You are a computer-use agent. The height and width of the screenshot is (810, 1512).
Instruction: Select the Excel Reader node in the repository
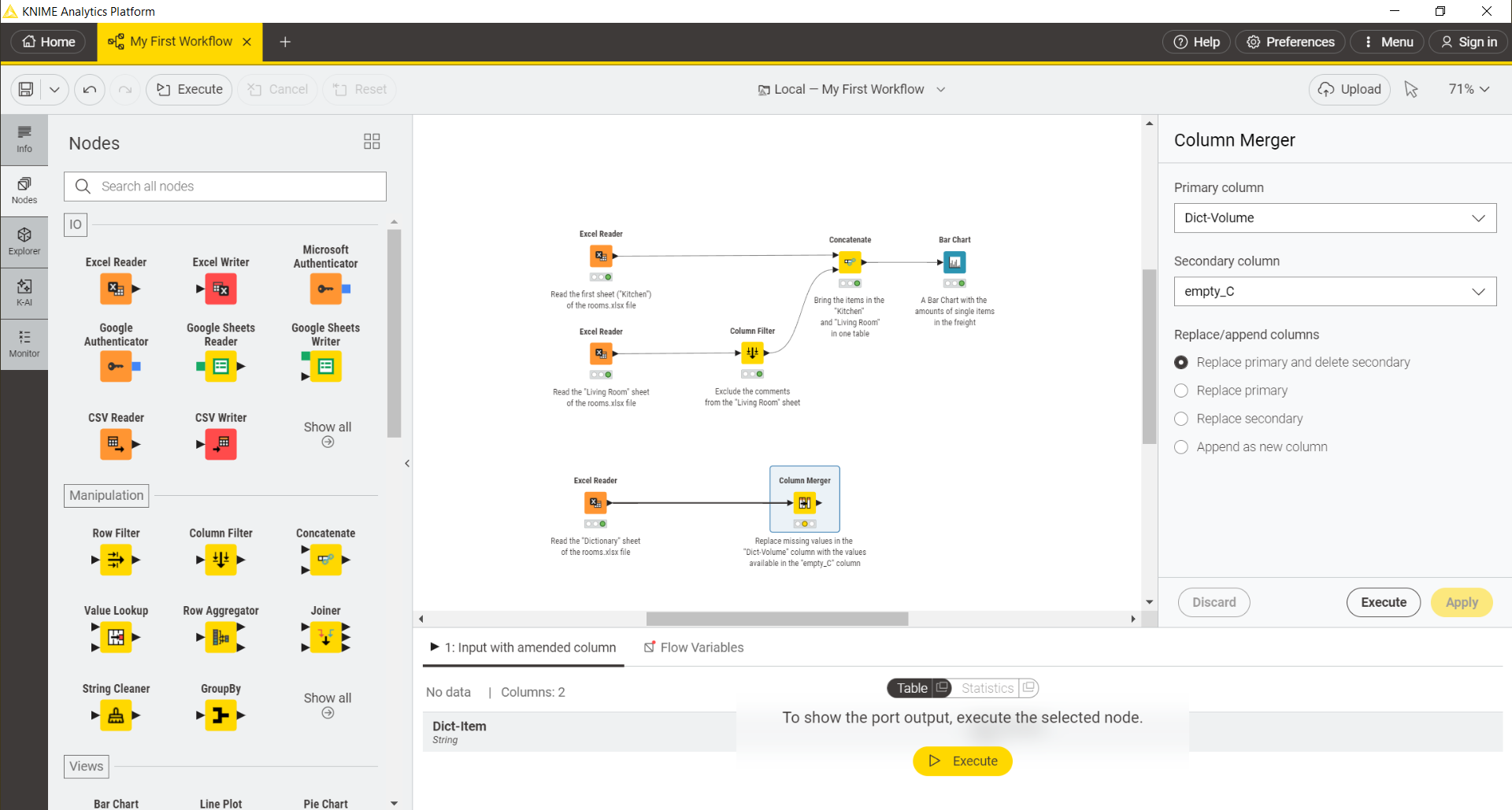116,288
